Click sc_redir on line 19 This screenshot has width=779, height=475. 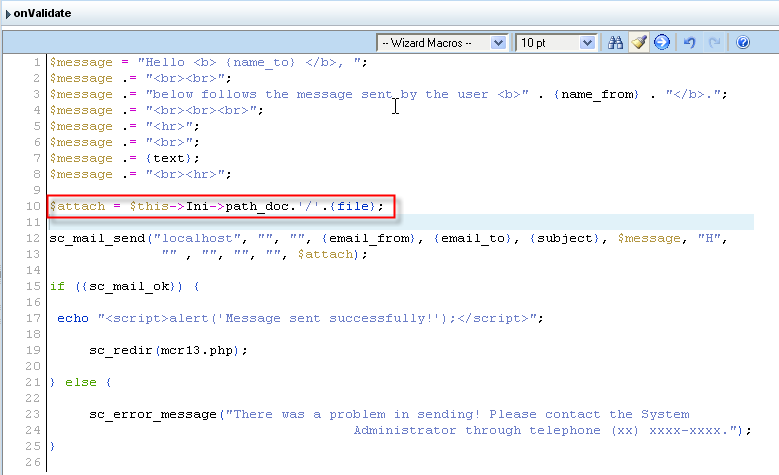(x=121, y=350)
